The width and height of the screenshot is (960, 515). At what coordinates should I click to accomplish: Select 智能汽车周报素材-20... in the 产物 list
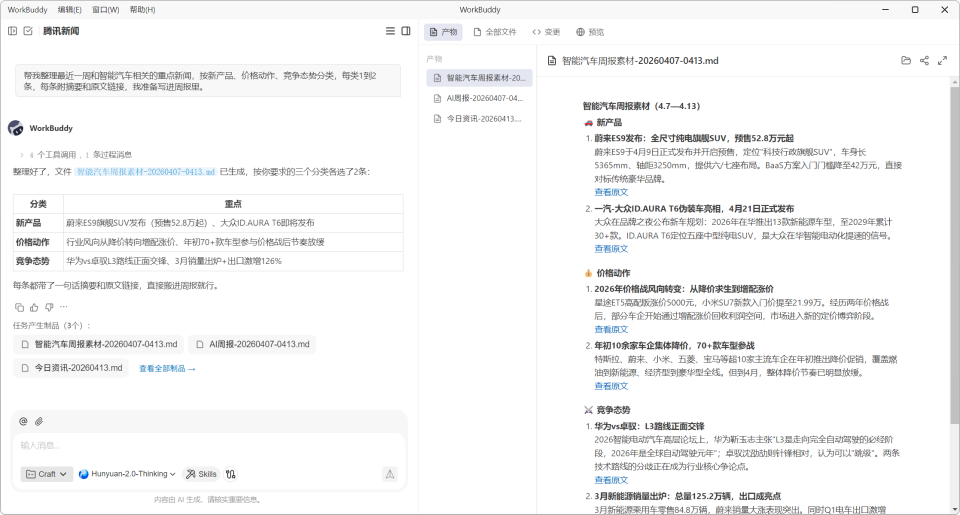(479, 78)
